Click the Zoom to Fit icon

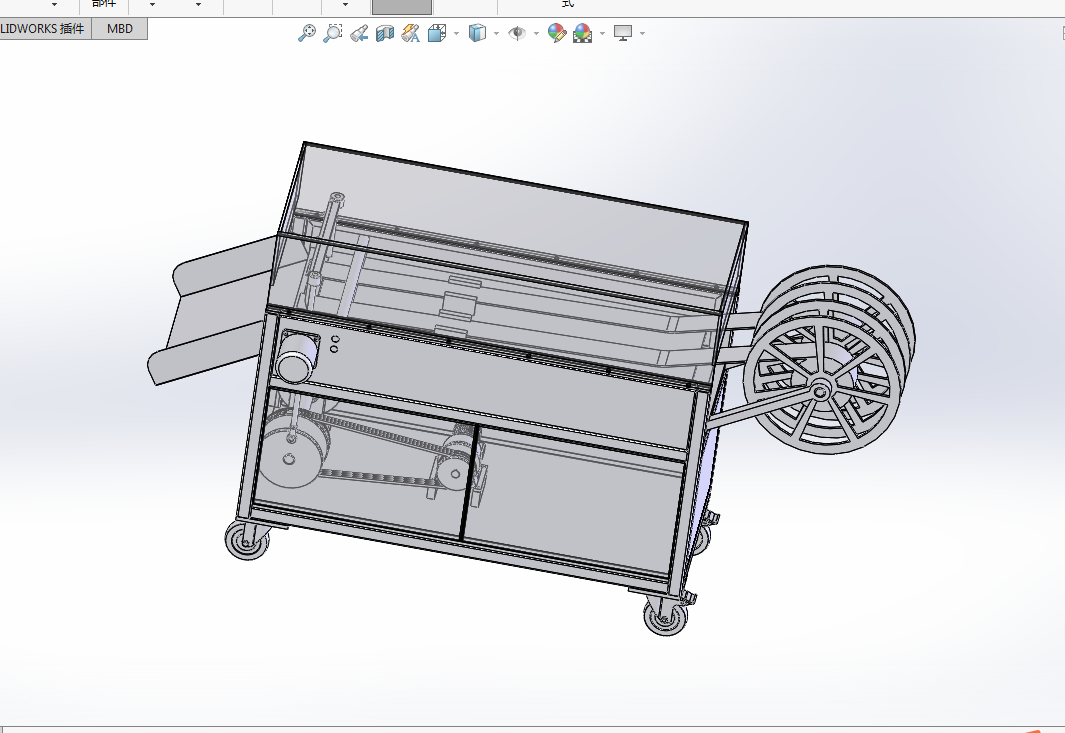[306, 33]
